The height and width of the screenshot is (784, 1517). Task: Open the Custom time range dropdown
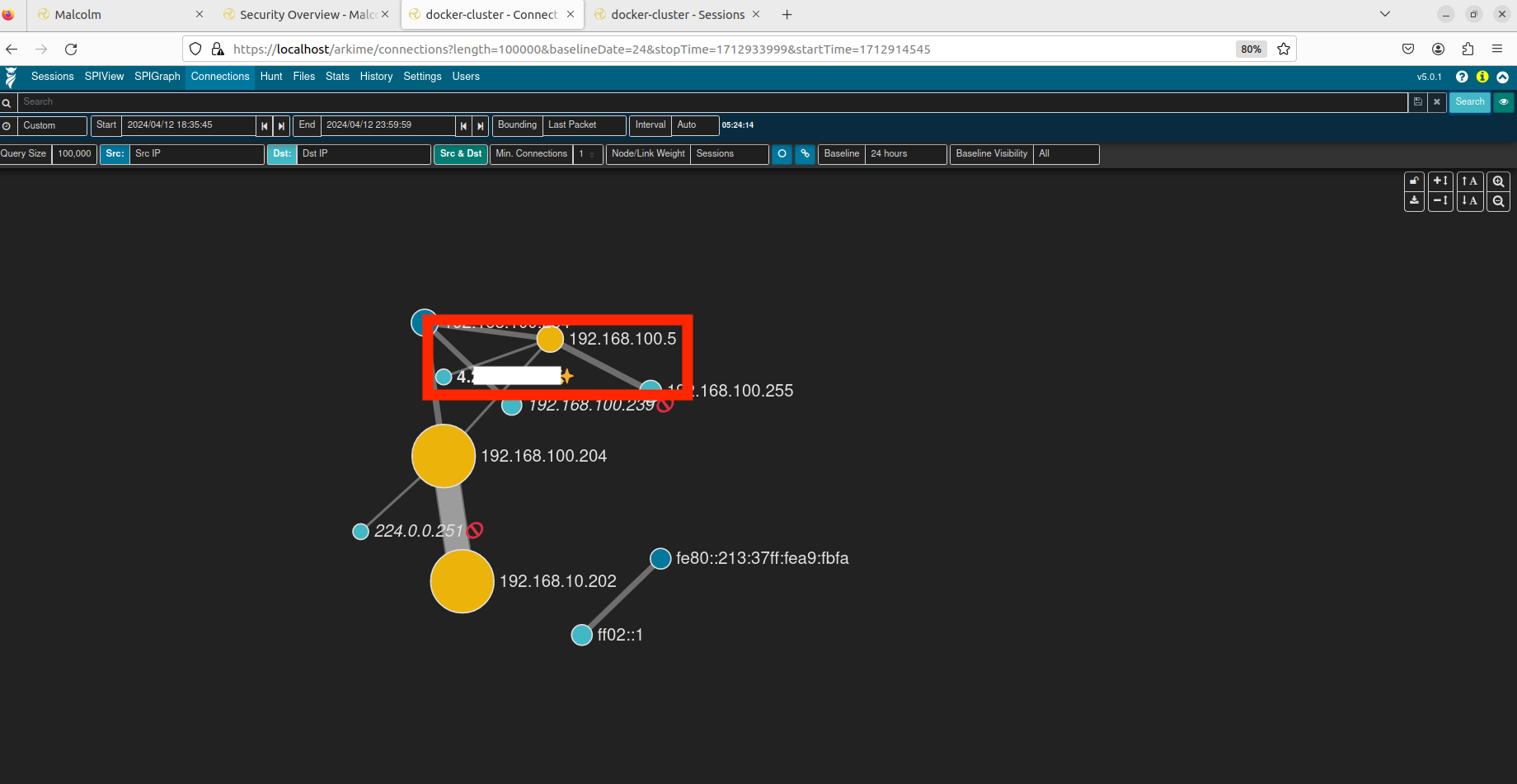51,126
